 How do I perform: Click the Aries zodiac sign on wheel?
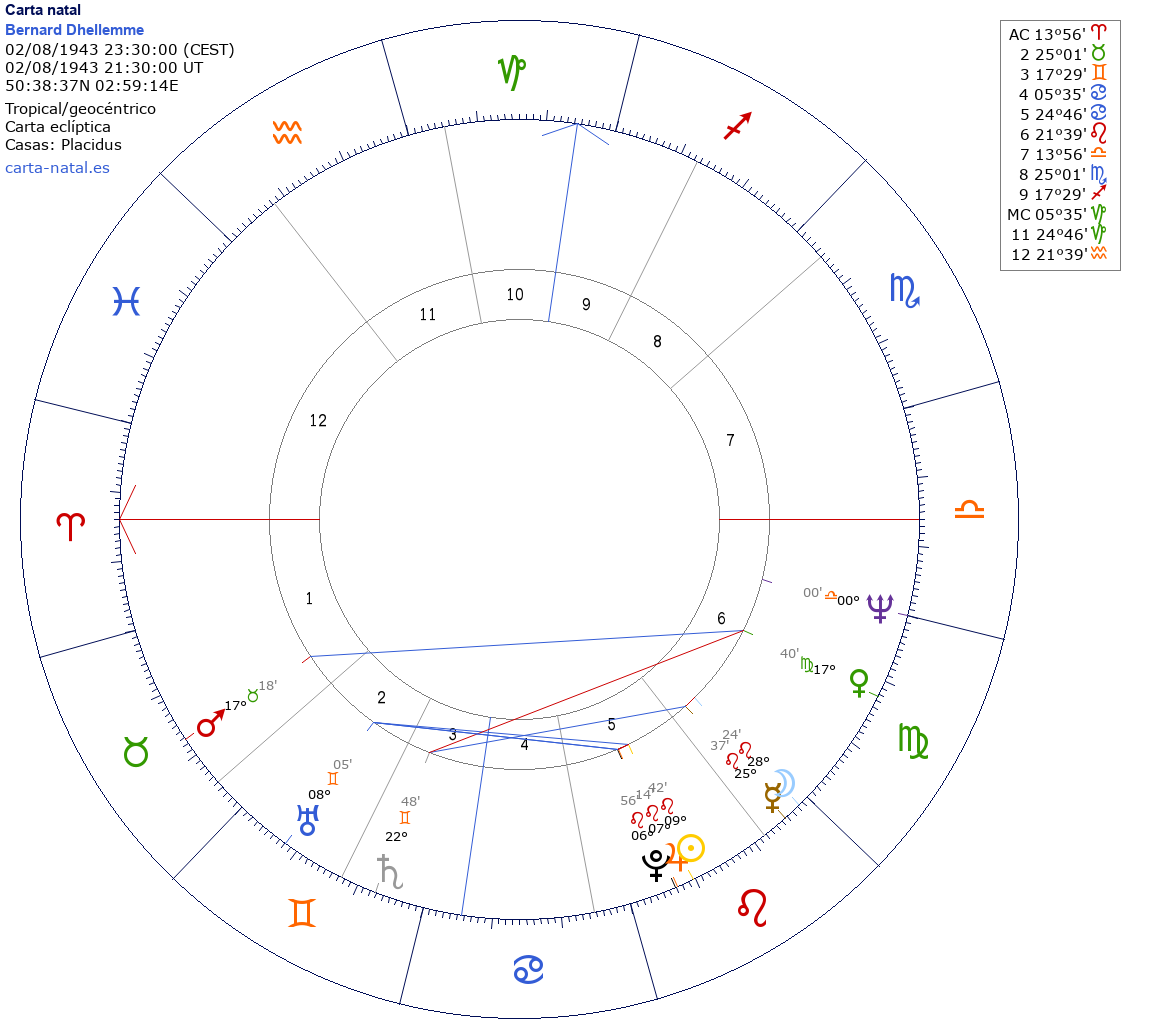pos(71,527)
